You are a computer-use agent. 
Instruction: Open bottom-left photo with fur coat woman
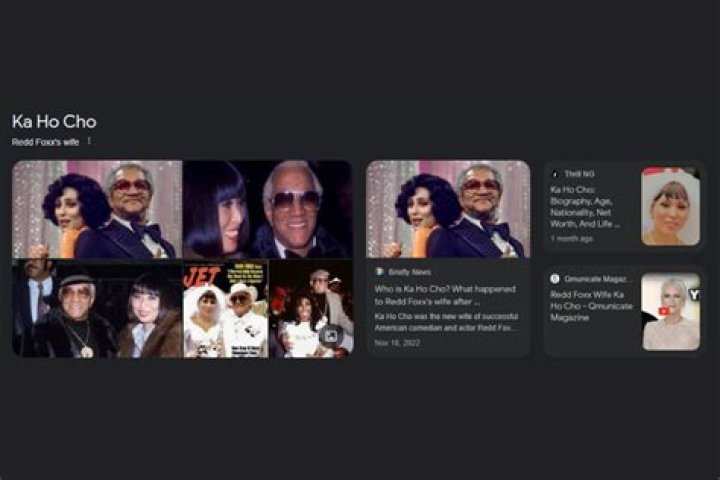pos(97,309)
